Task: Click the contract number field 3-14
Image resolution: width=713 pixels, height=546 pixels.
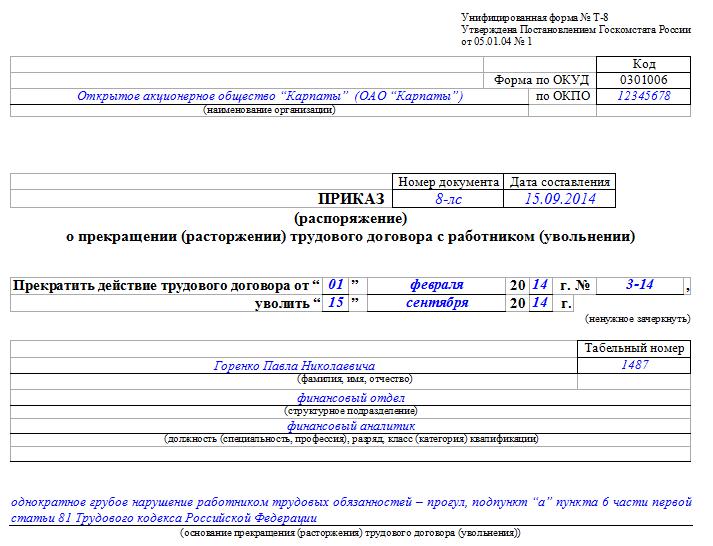Action: pos(639,285)
